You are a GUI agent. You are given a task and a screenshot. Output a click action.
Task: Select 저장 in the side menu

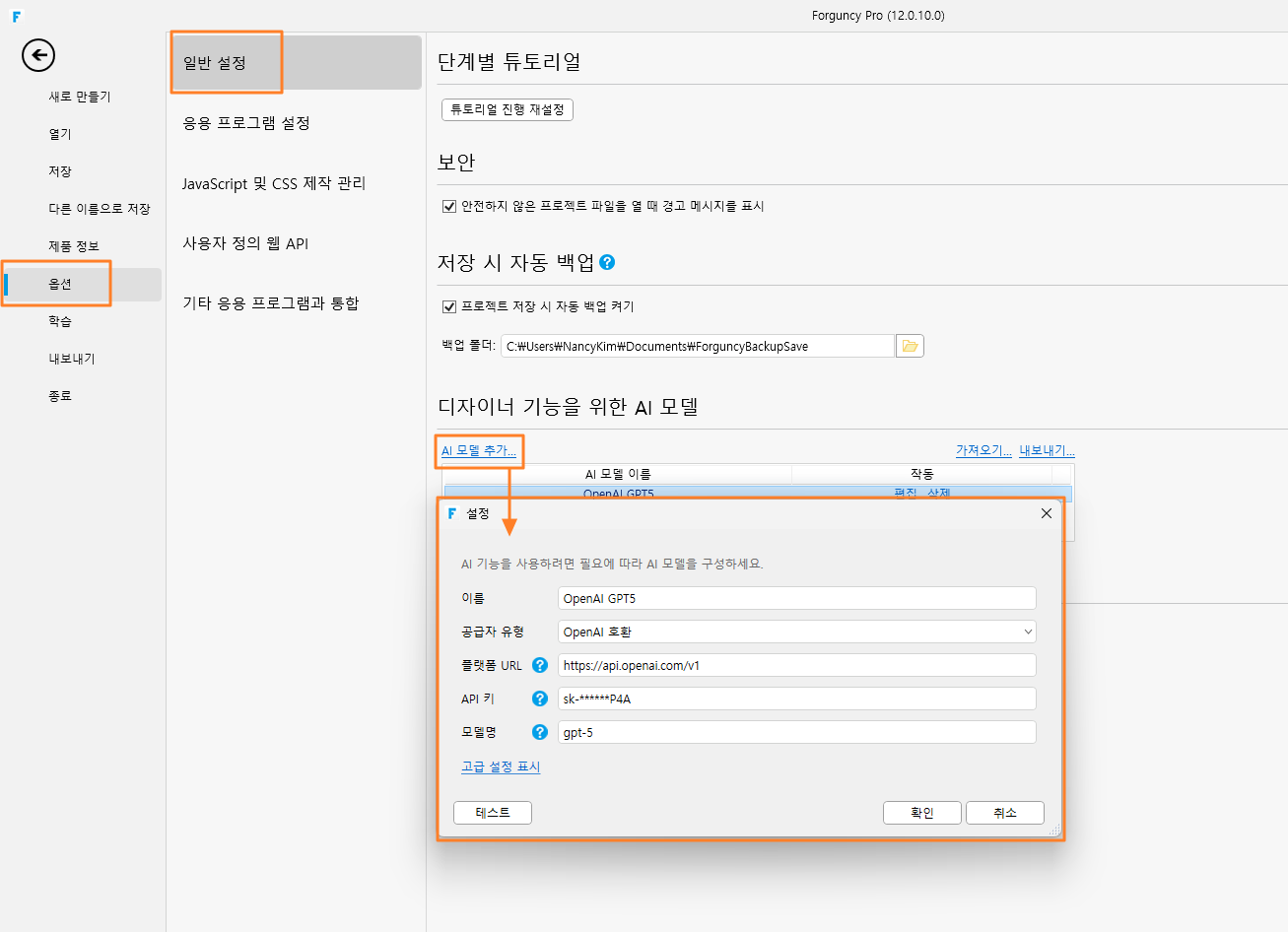(x=60, y=171)
